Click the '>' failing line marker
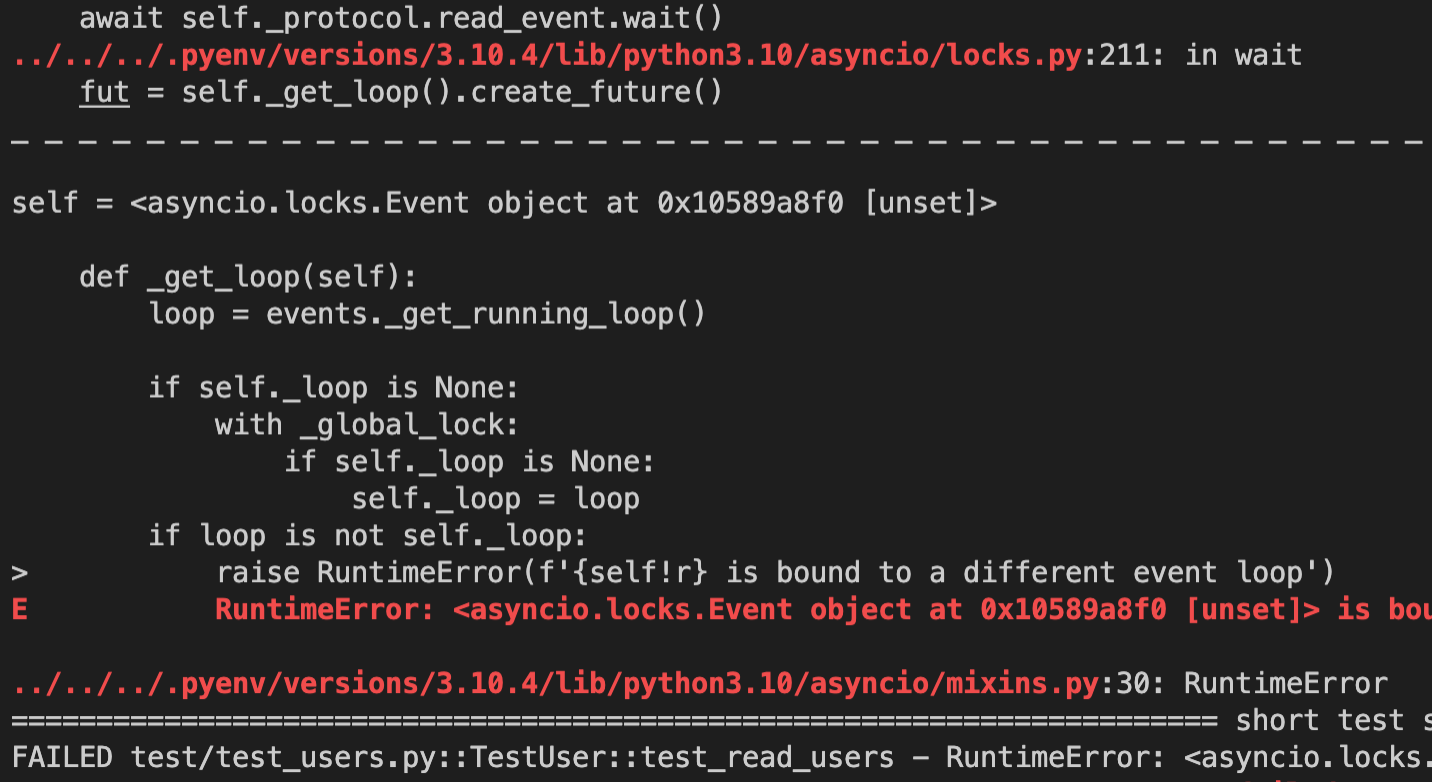1432x782 pixels. click(20, 573)
